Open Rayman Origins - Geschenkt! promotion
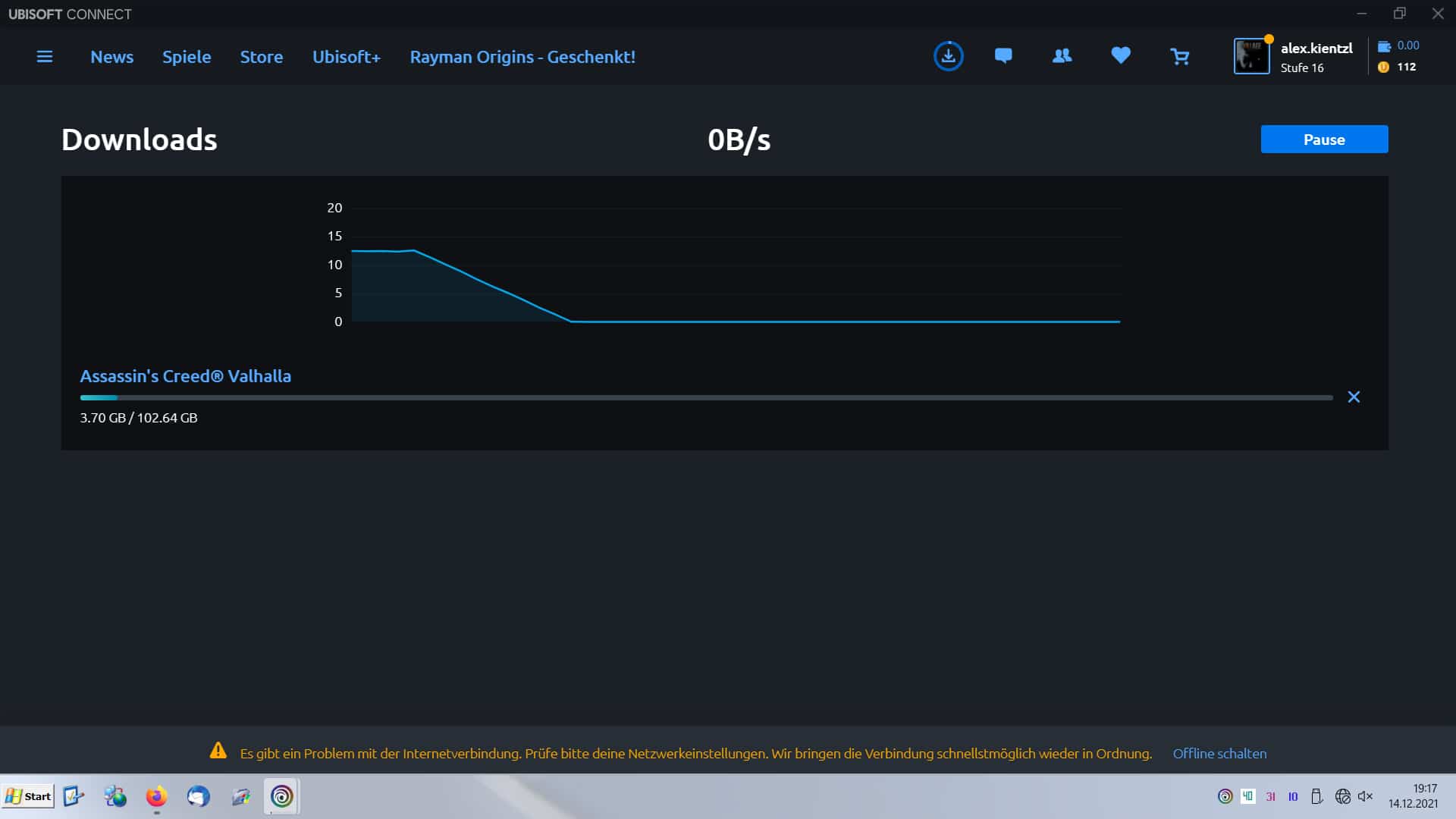The image size is (1456, 819). click(x=522, y=57)
